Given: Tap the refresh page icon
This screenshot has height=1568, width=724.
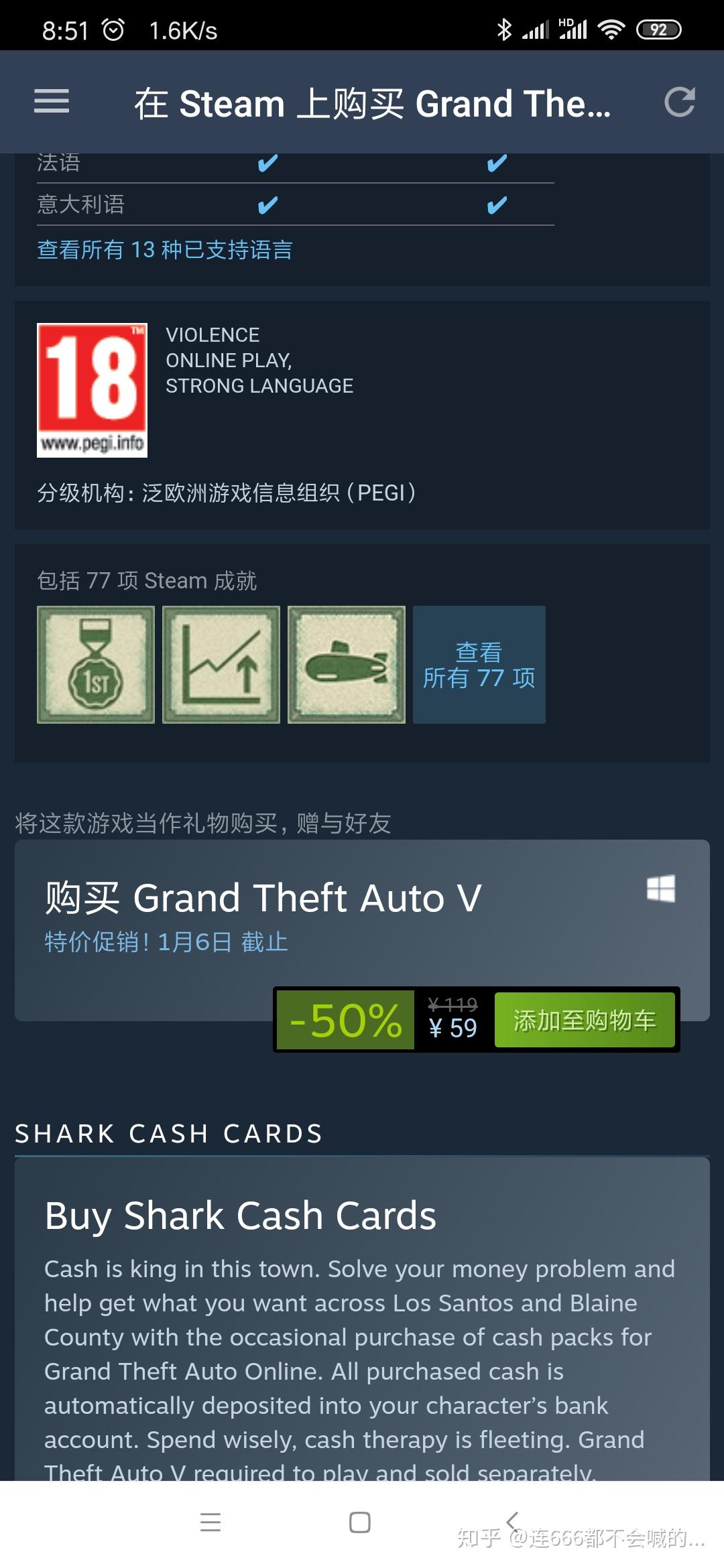Looking at the screenshot, I should pos(679,102).
